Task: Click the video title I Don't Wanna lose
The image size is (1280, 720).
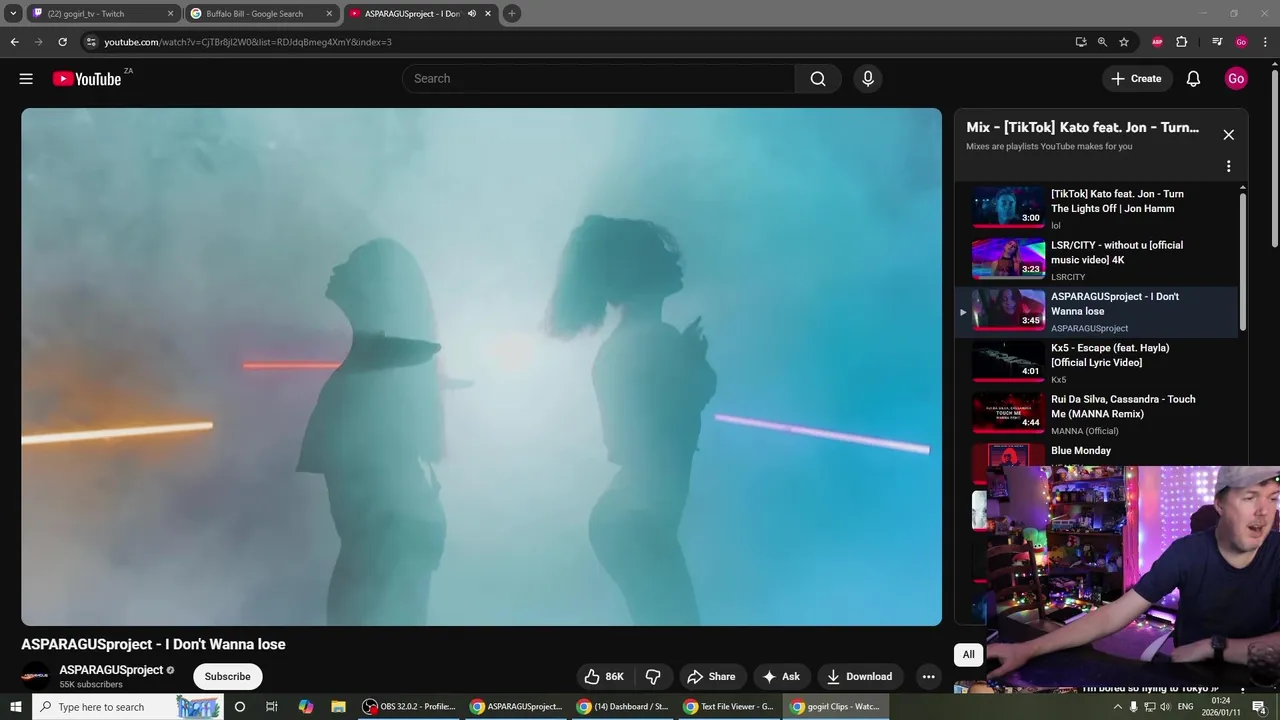Action: click(153, 645)
